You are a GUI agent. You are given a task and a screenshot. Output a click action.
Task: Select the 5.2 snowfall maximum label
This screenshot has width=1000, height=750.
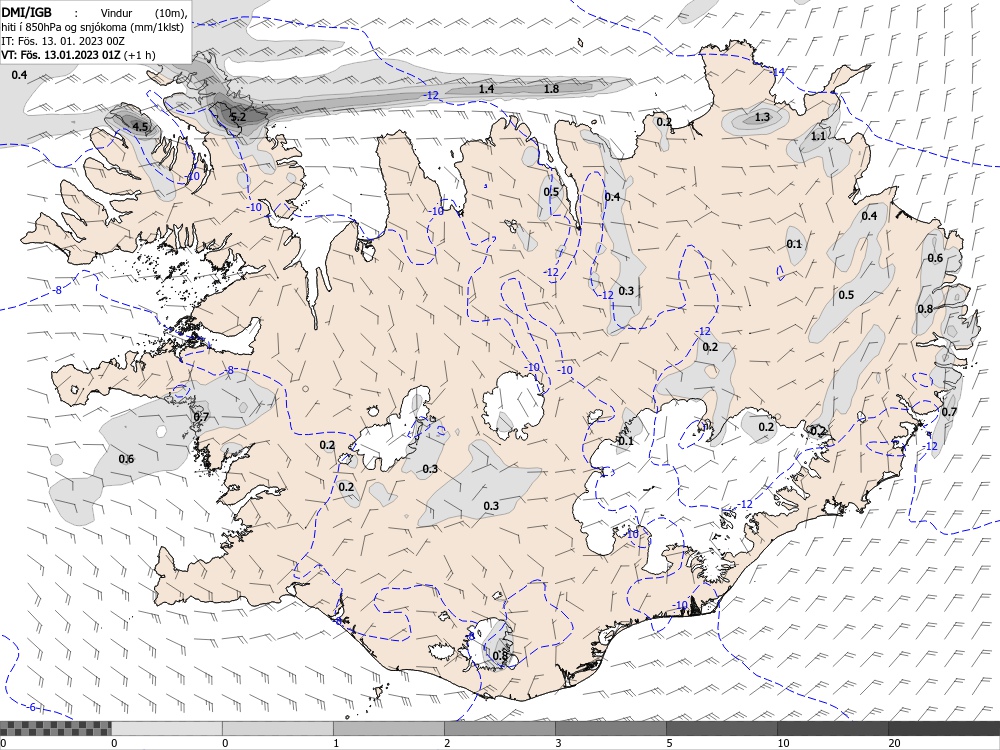coord(238,117)
